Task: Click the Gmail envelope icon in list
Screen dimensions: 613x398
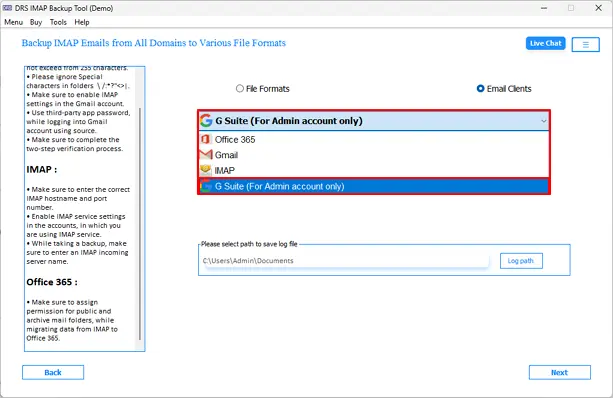Action: click(x=206, y=155)
